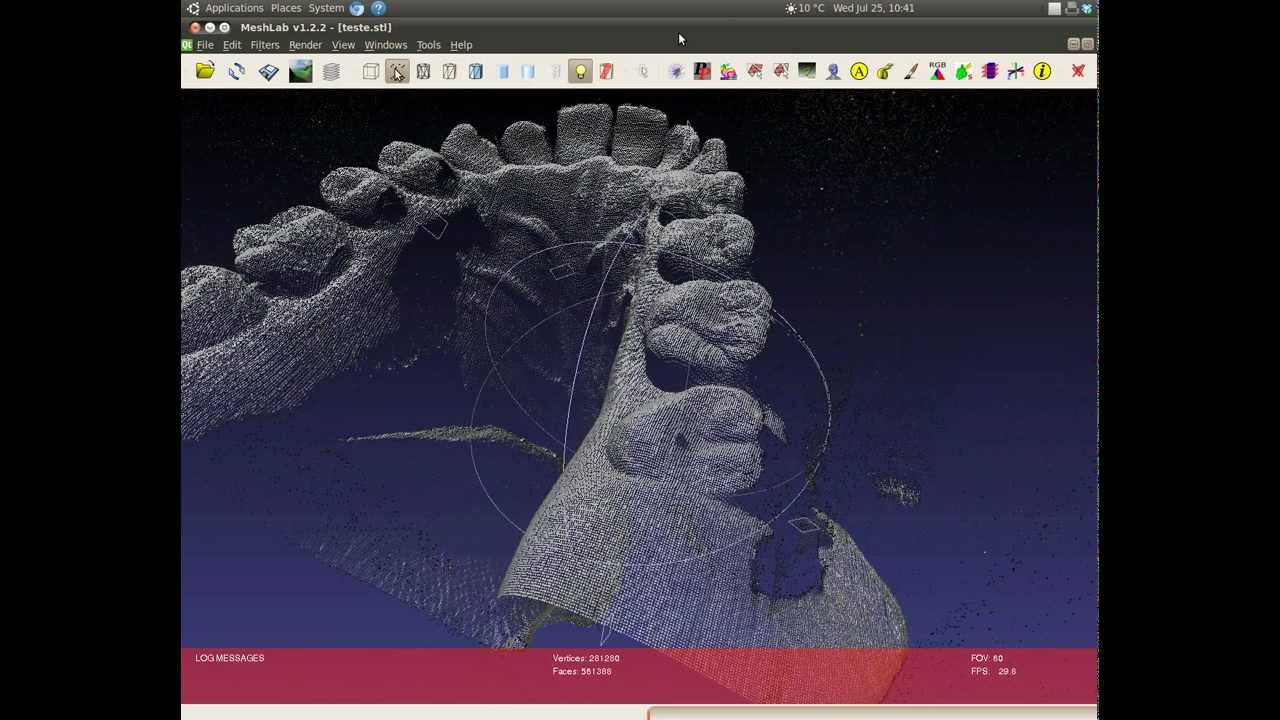
Task: Click the Vertices count text
Action: point(586,658)
